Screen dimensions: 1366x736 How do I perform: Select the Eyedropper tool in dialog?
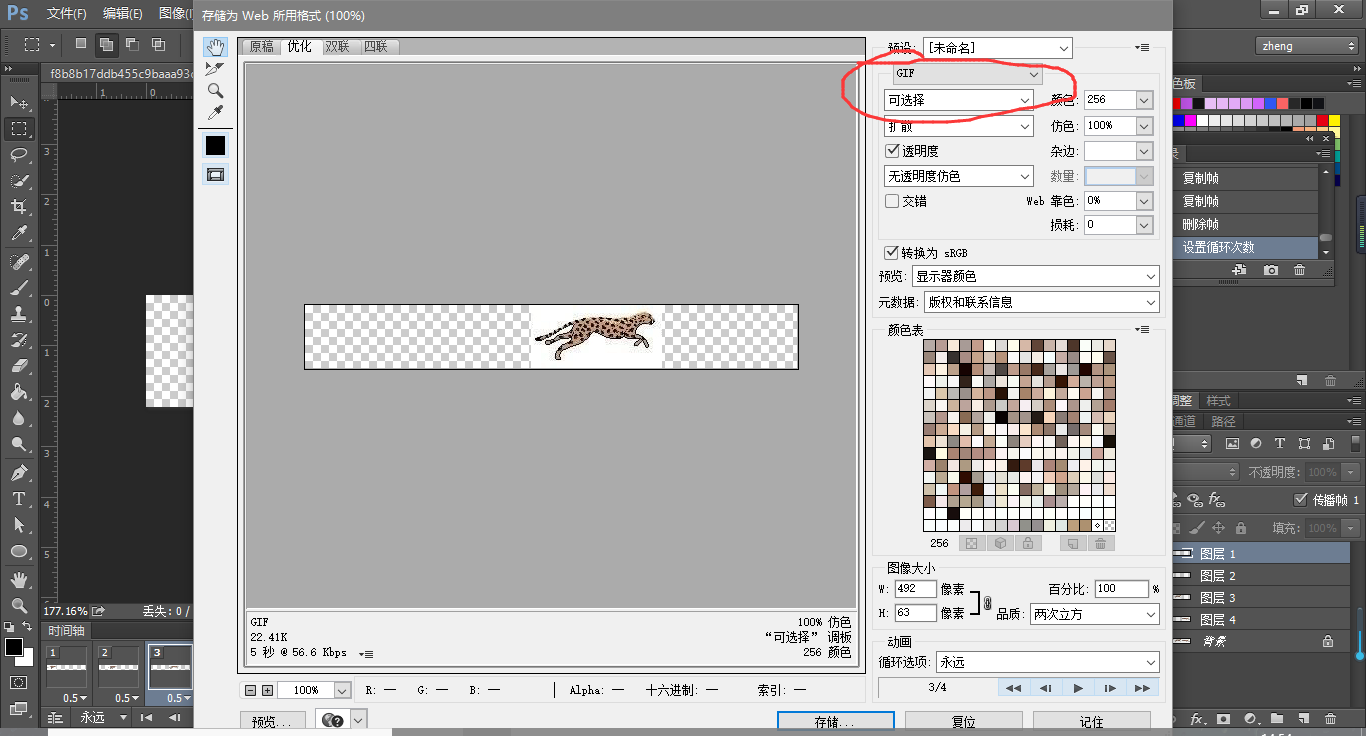[215, 113]
